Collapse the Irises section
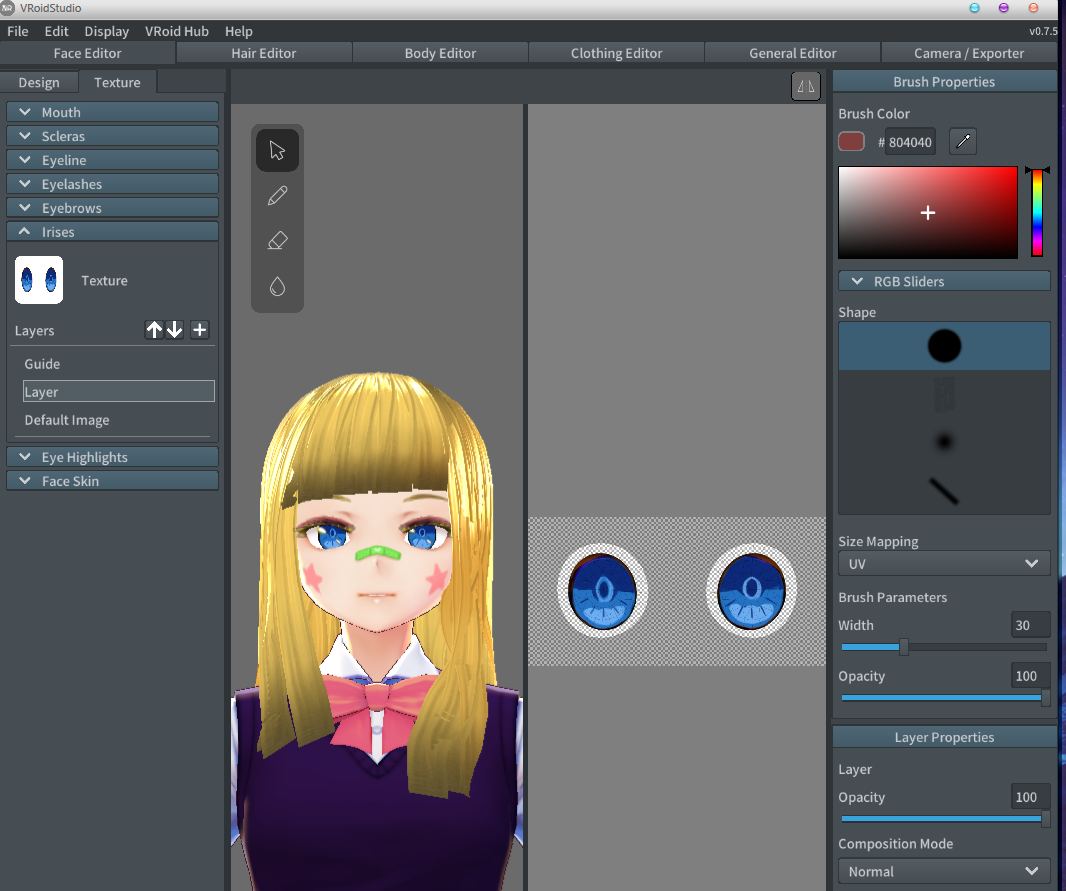Viewport: 1066px width, 891px height. tap(112, 232)
